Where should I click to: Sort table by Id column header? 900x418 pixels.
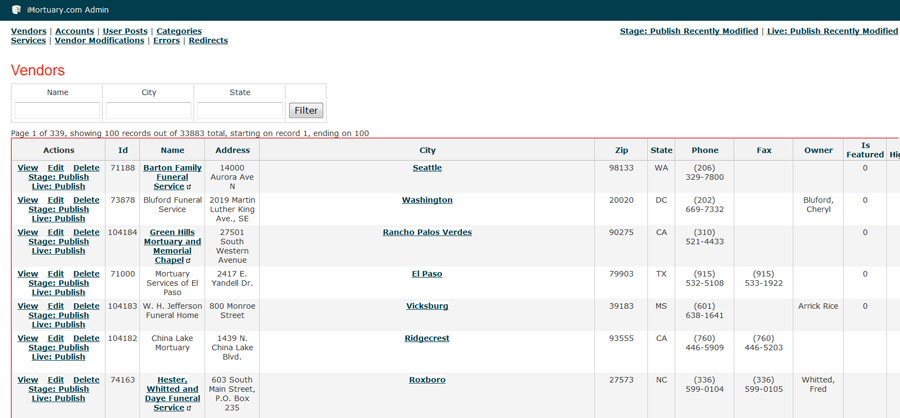(x=122, y=150)
